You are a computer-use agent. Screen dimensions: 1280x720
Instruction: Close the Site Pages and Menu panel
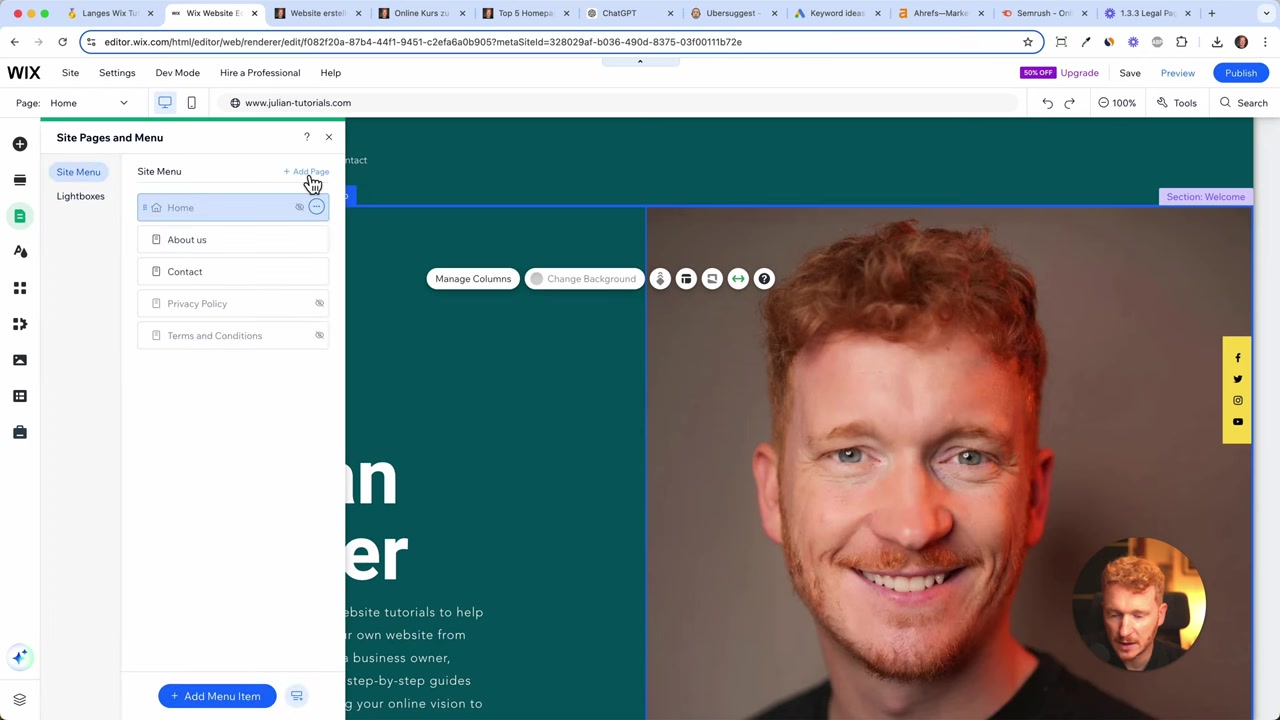[x=328, y=137]
